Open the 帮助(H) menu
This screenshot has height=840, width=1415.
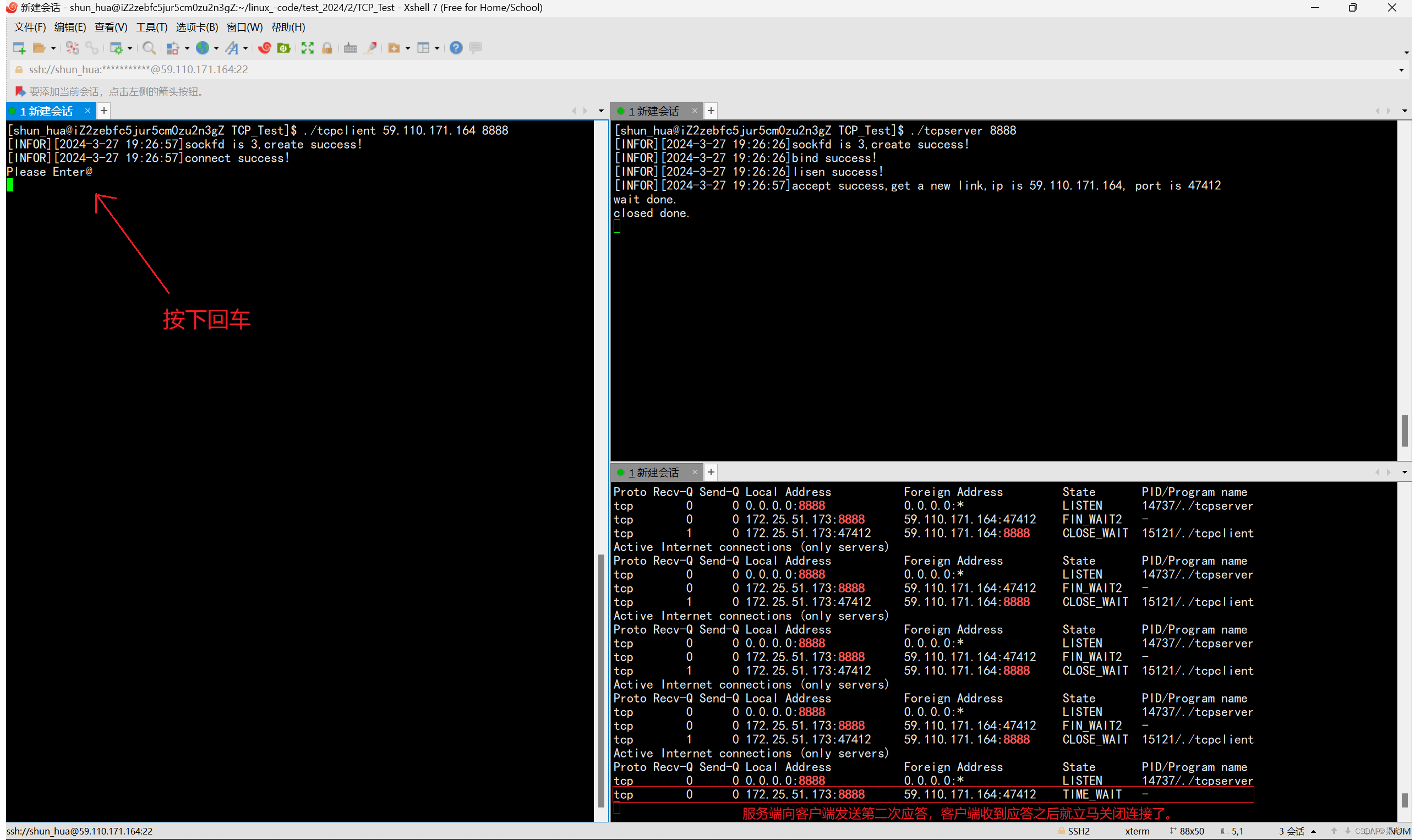click(x=288, y=27)
